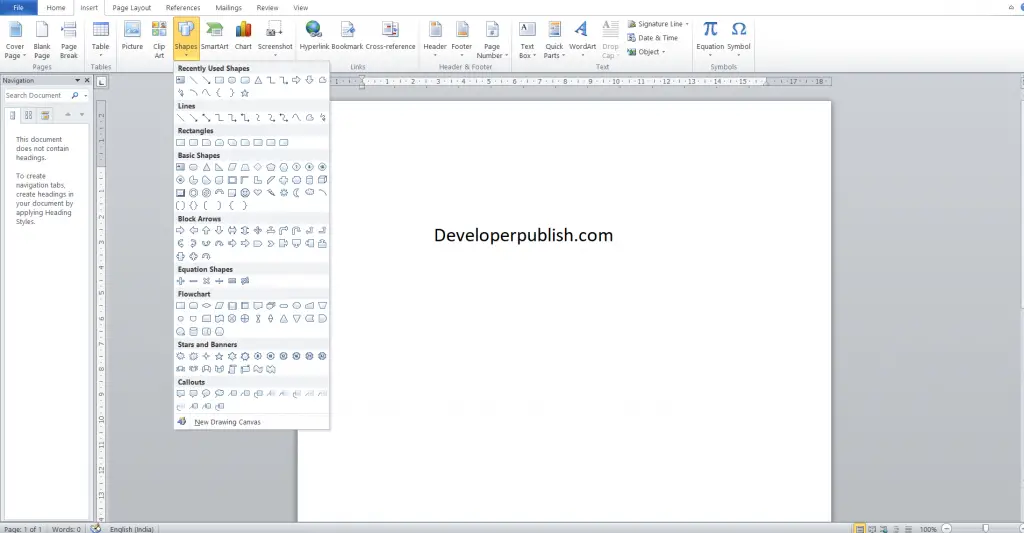Select the smiley face shape in Basic Shapes
Screen dimensions: 1024x533
245,193
